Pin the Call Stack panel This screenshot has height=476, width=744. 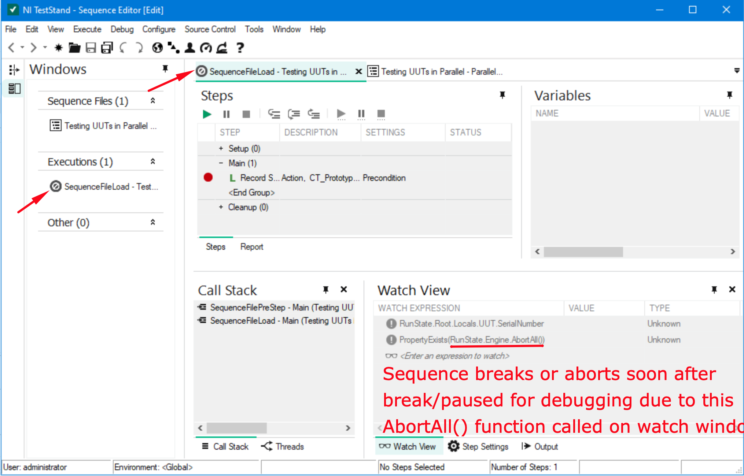[x=326, y=289]
